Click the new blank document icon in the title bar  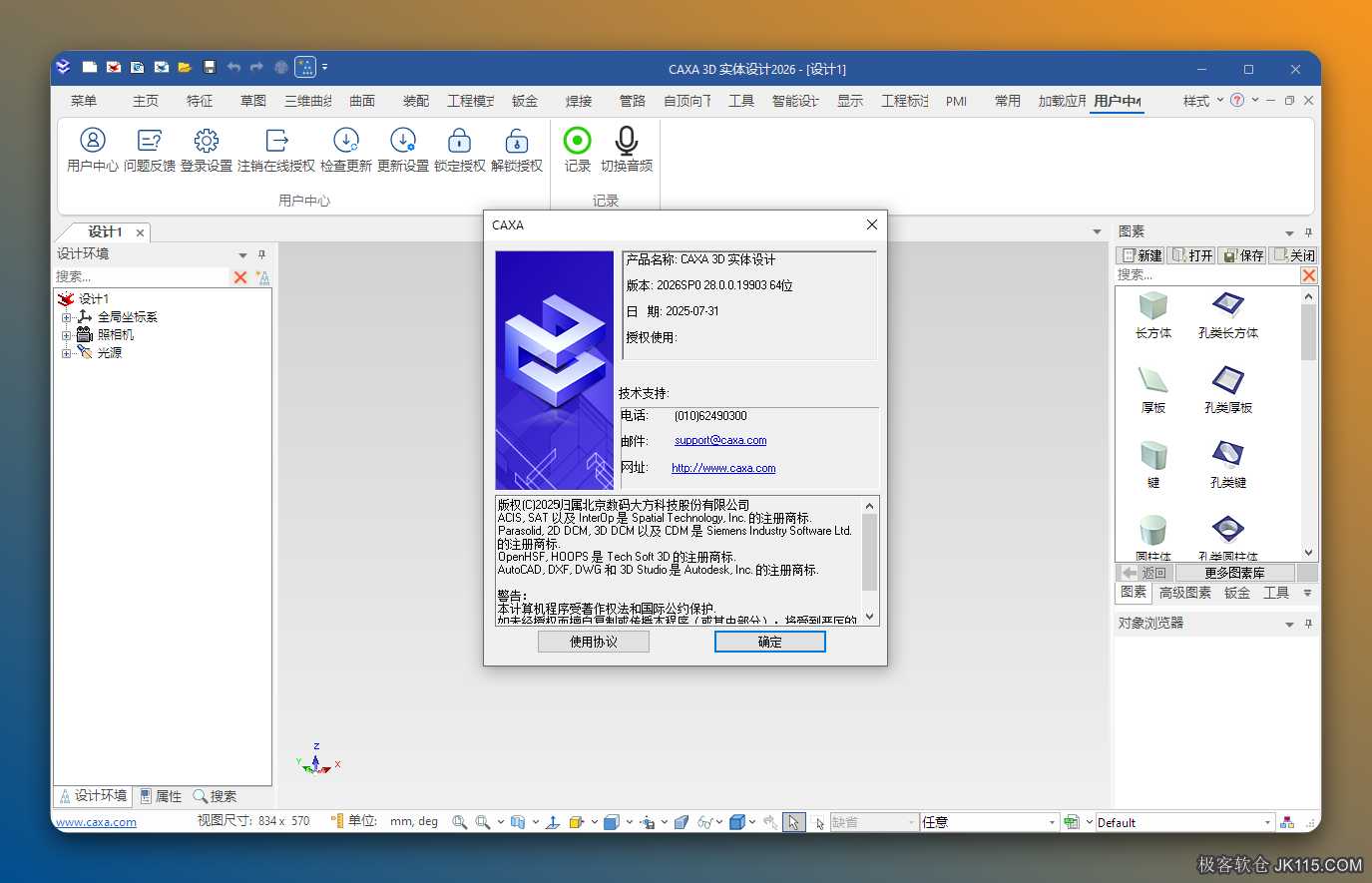point(90,68)
